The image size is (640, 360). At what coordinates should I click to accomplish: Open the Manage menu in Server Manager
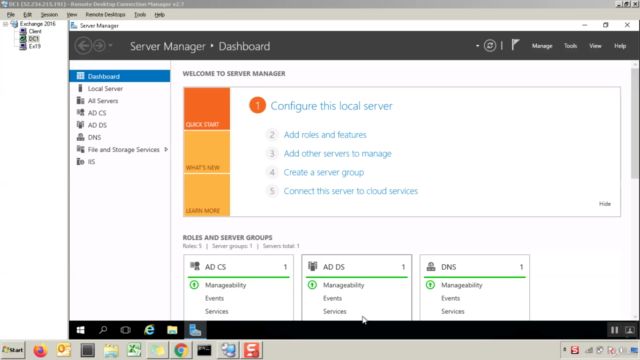pyautogui.click(x=542, y=46)
